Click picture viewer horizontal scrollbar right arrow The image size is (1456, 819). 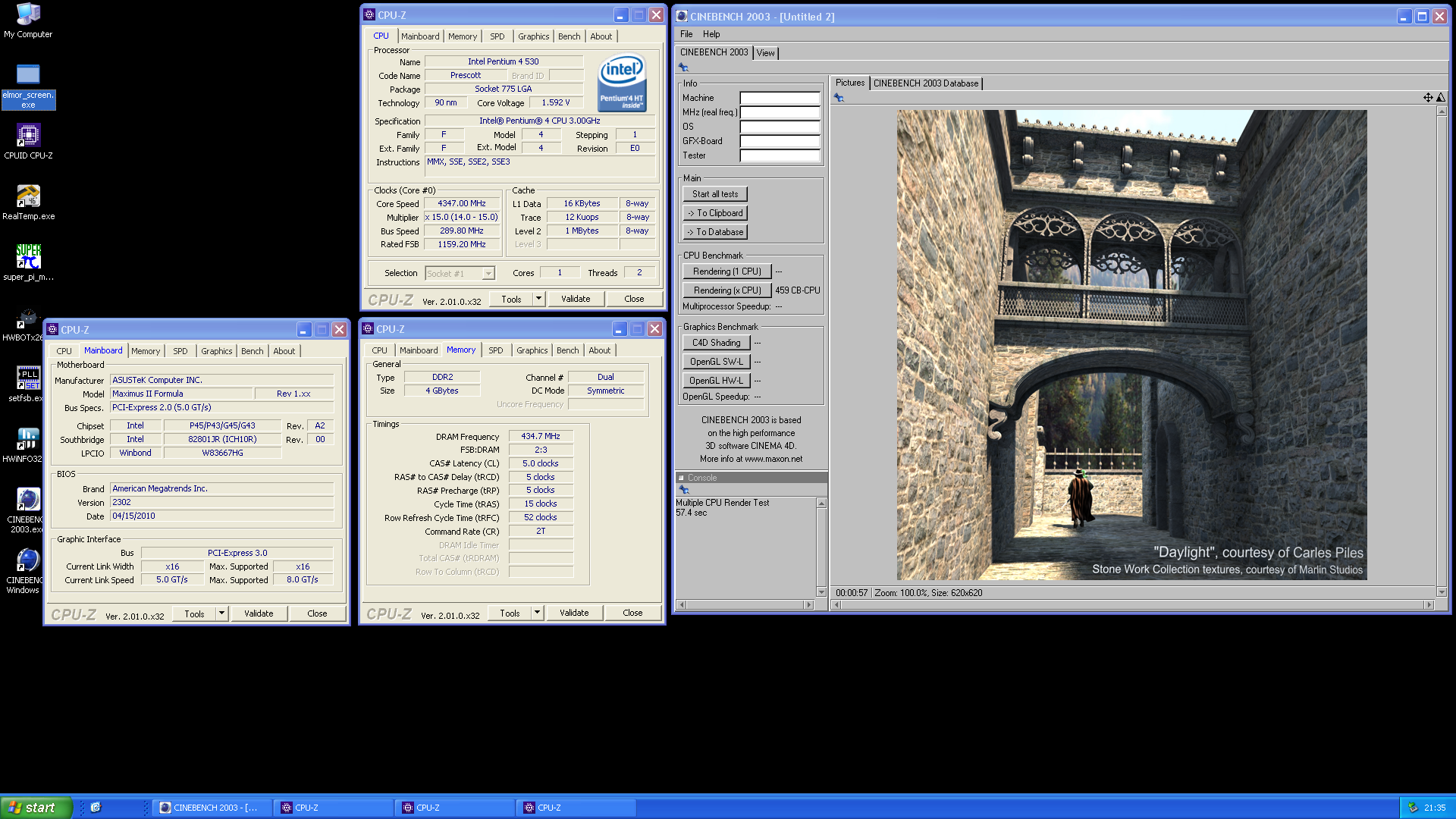click(1429, 605)
